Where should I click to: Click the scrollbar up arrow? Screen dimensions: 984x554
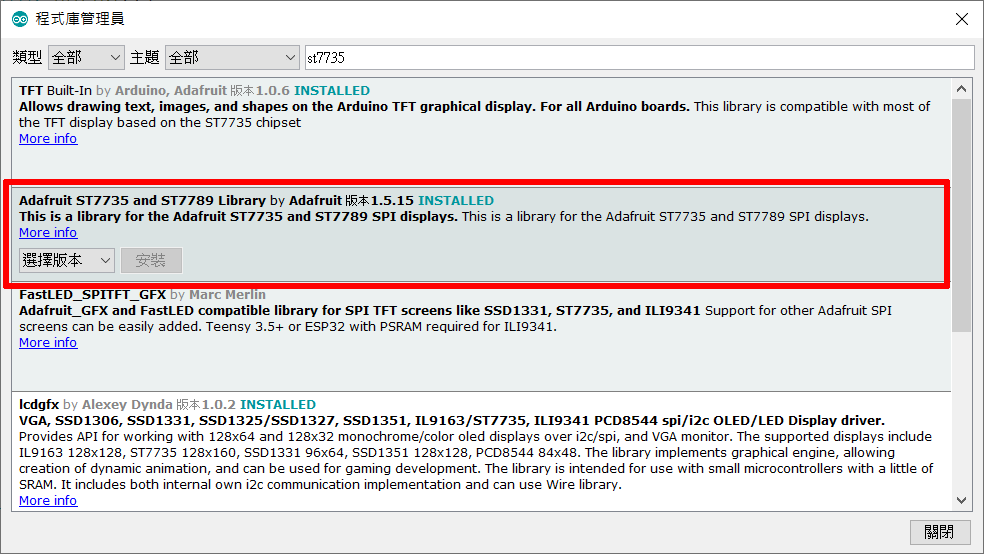tap(961, 89)
